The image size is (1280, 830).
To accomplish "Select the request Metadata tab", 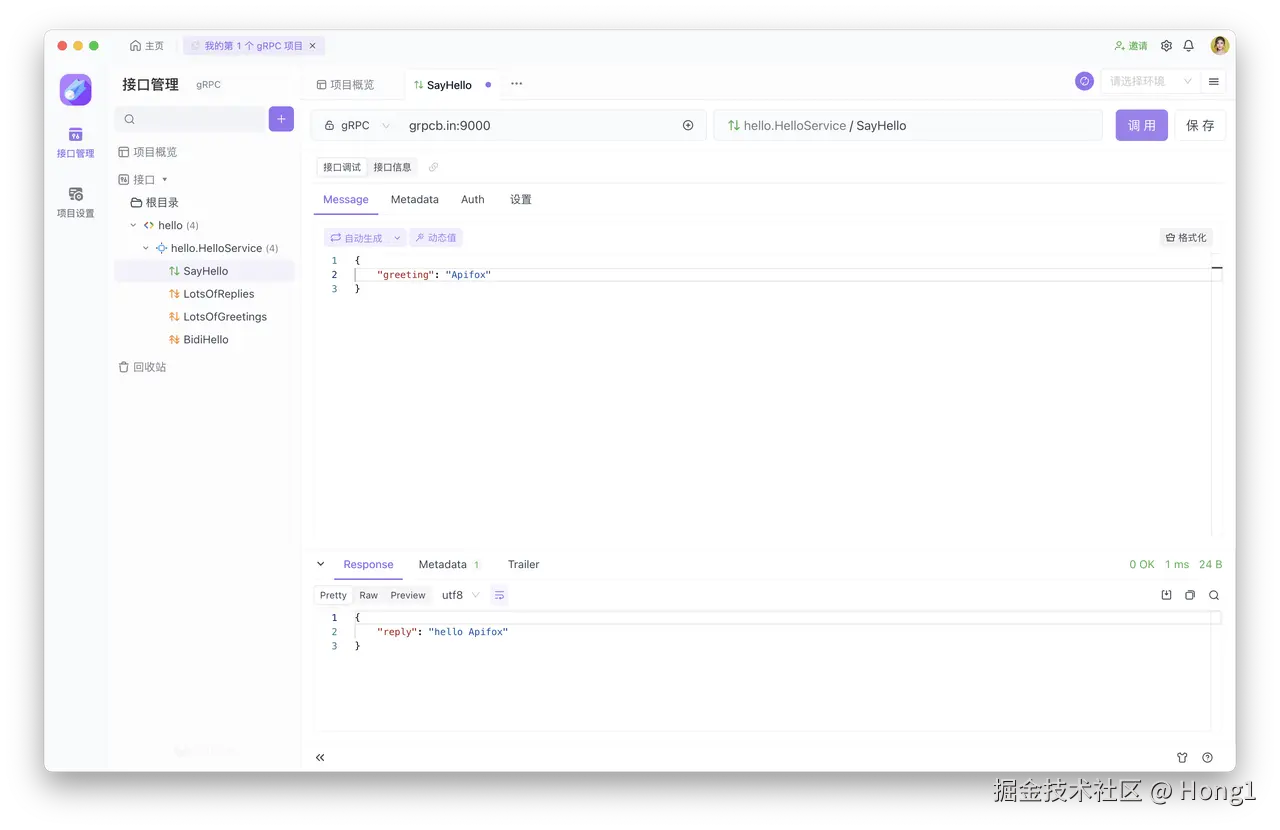I will [415, 200].
